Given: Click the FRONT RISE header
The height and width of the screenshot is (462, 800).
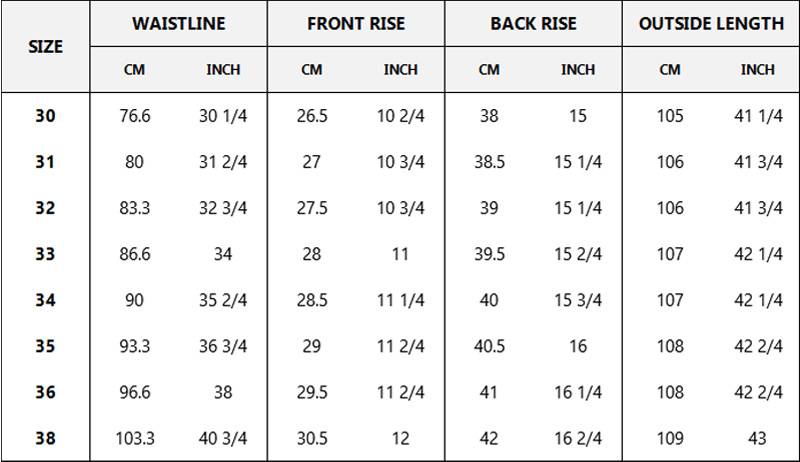Looking at the screenshot, I should coord(356,23).
